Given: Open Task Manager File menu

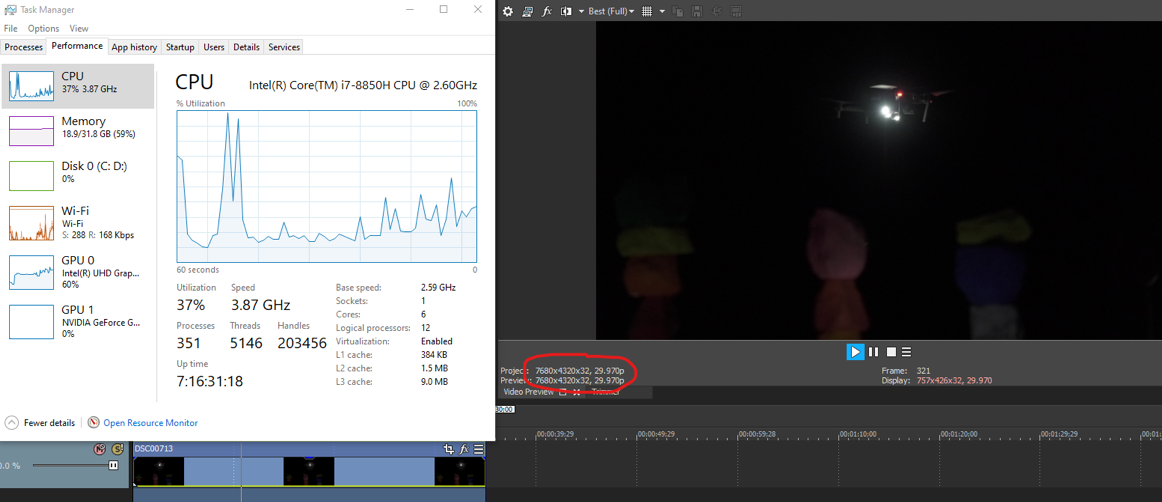Looking at the screenshot, I should click(x=10, y=28).
